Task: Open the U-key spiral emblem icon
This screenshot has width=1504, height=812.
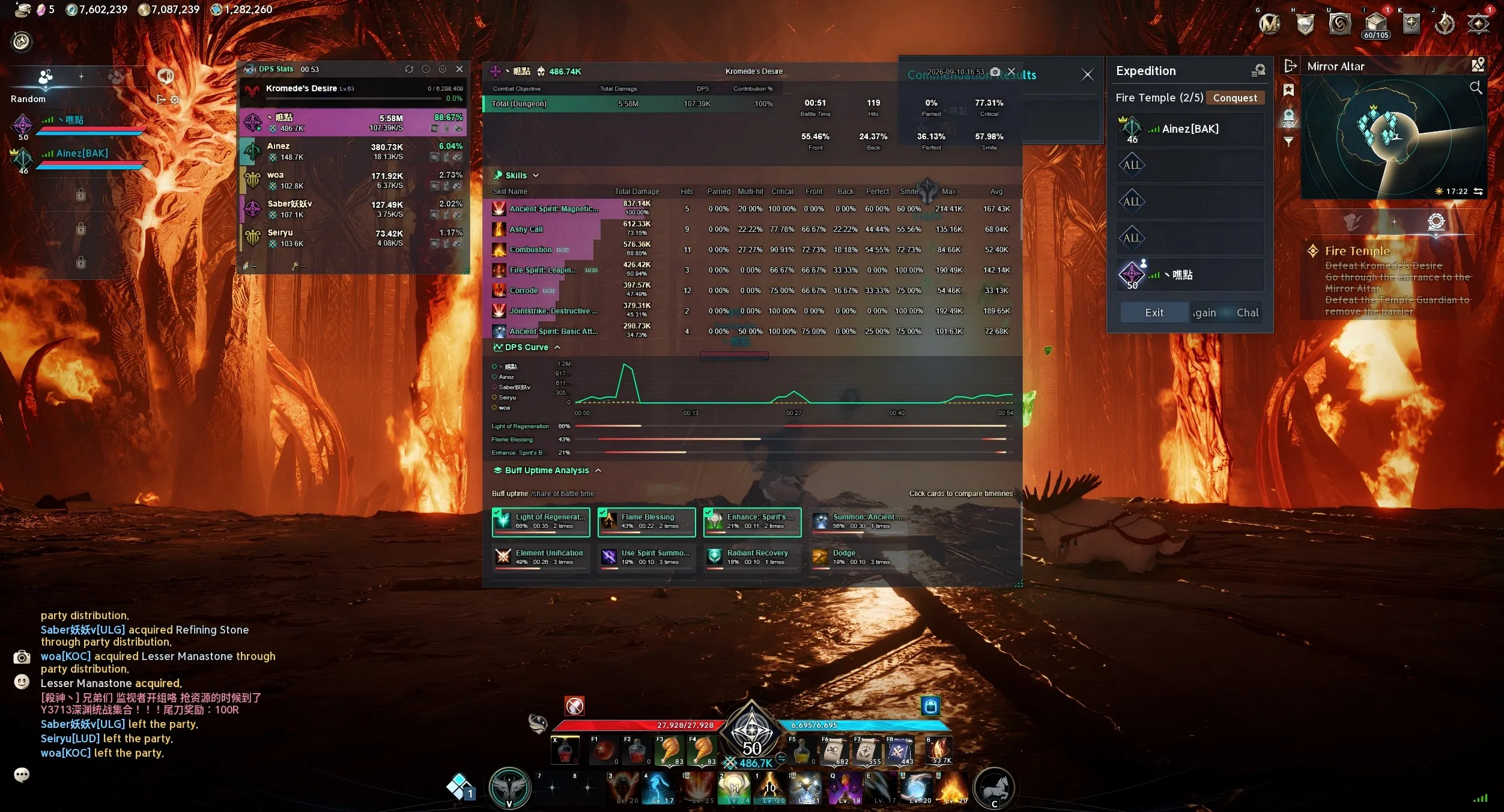Action: (1340, 24)
